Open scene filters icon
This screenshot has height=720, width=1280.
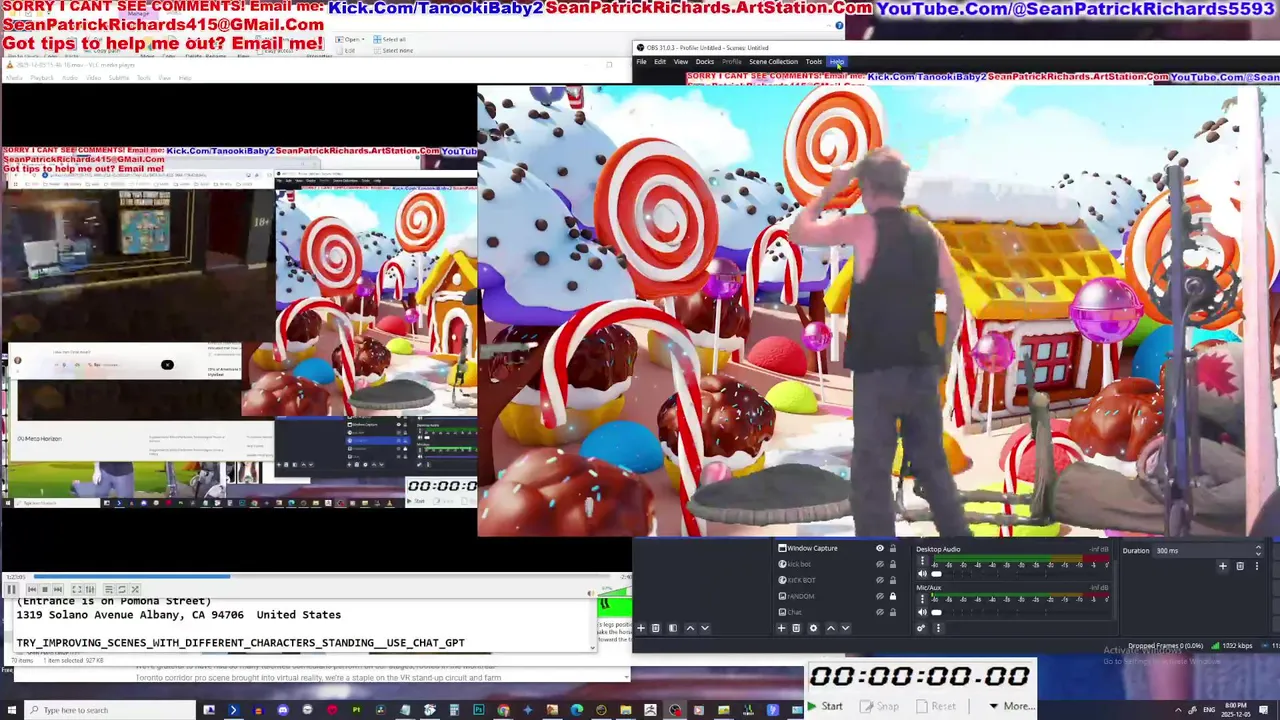(673, 628)
